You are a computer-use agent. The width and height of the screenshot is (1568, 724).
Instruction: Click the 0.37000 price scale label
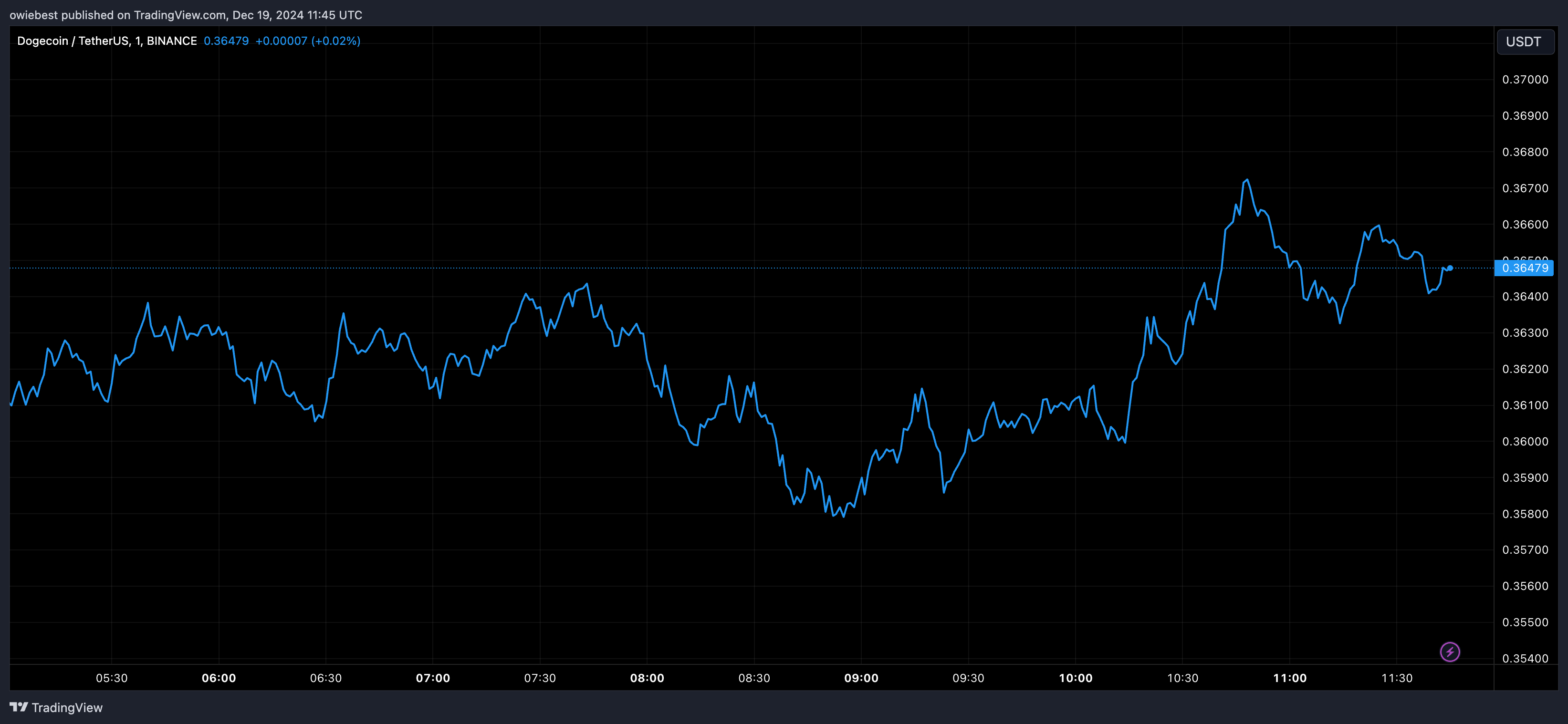click(x=1525, y=80)
